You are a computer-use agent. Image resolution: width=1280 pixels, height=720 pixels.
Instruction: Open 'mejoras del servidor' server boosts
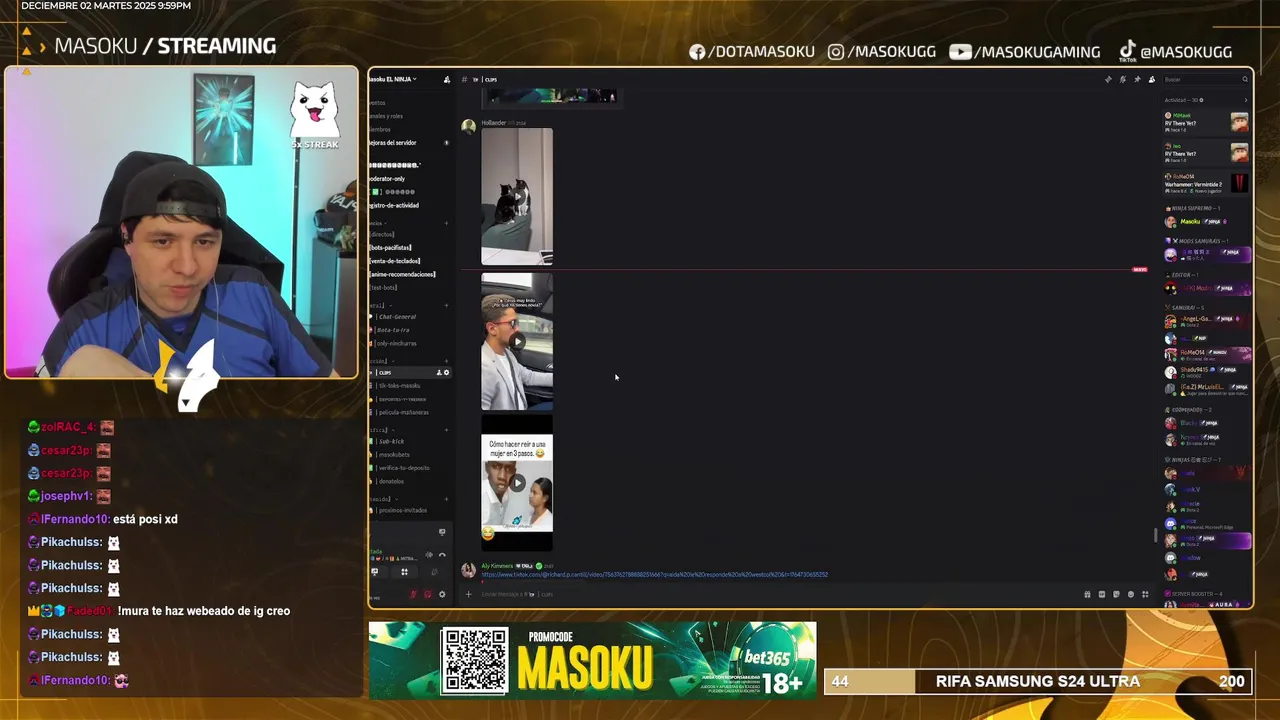(392, 142)
